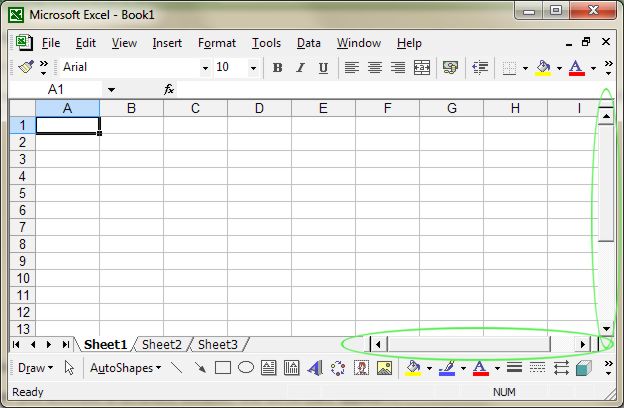Image resolution: width=624 pixels, height=408 pixels.
Task: Open Font Color dropdown in formatting toolbar
Action: tap(593, 68)
